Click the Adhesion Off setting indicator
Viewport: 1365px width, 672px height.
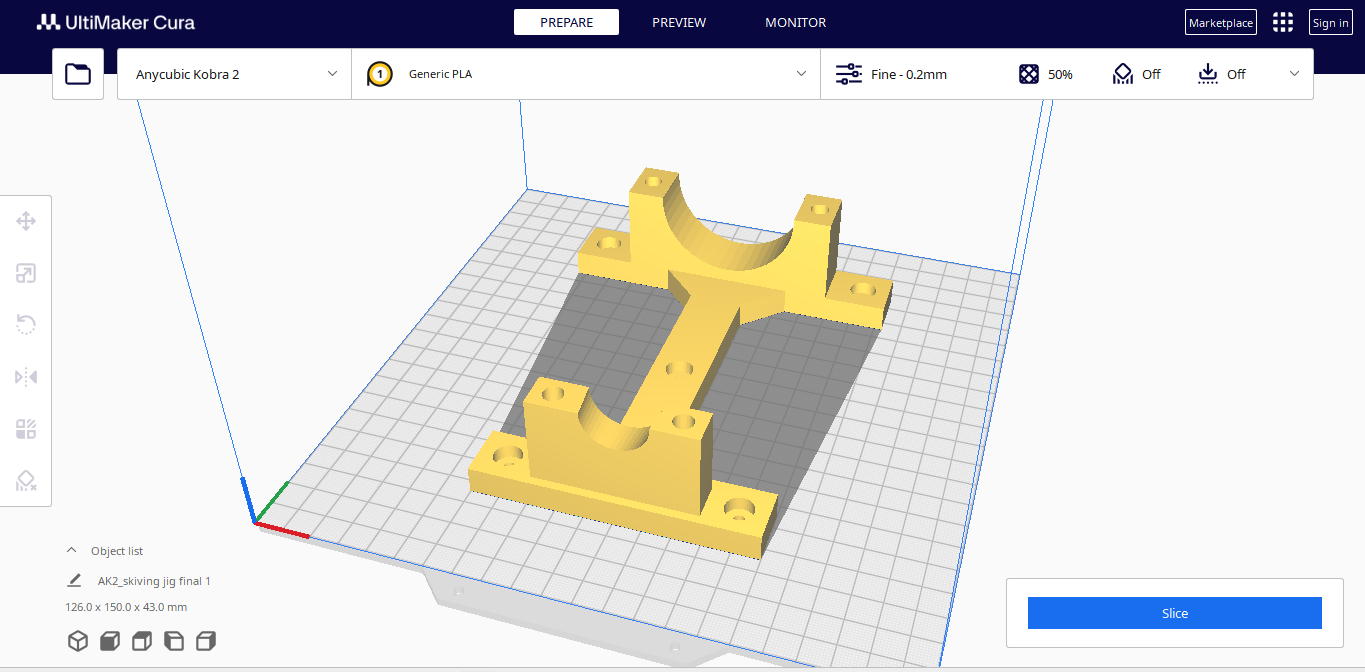(x=1222, y=74)
